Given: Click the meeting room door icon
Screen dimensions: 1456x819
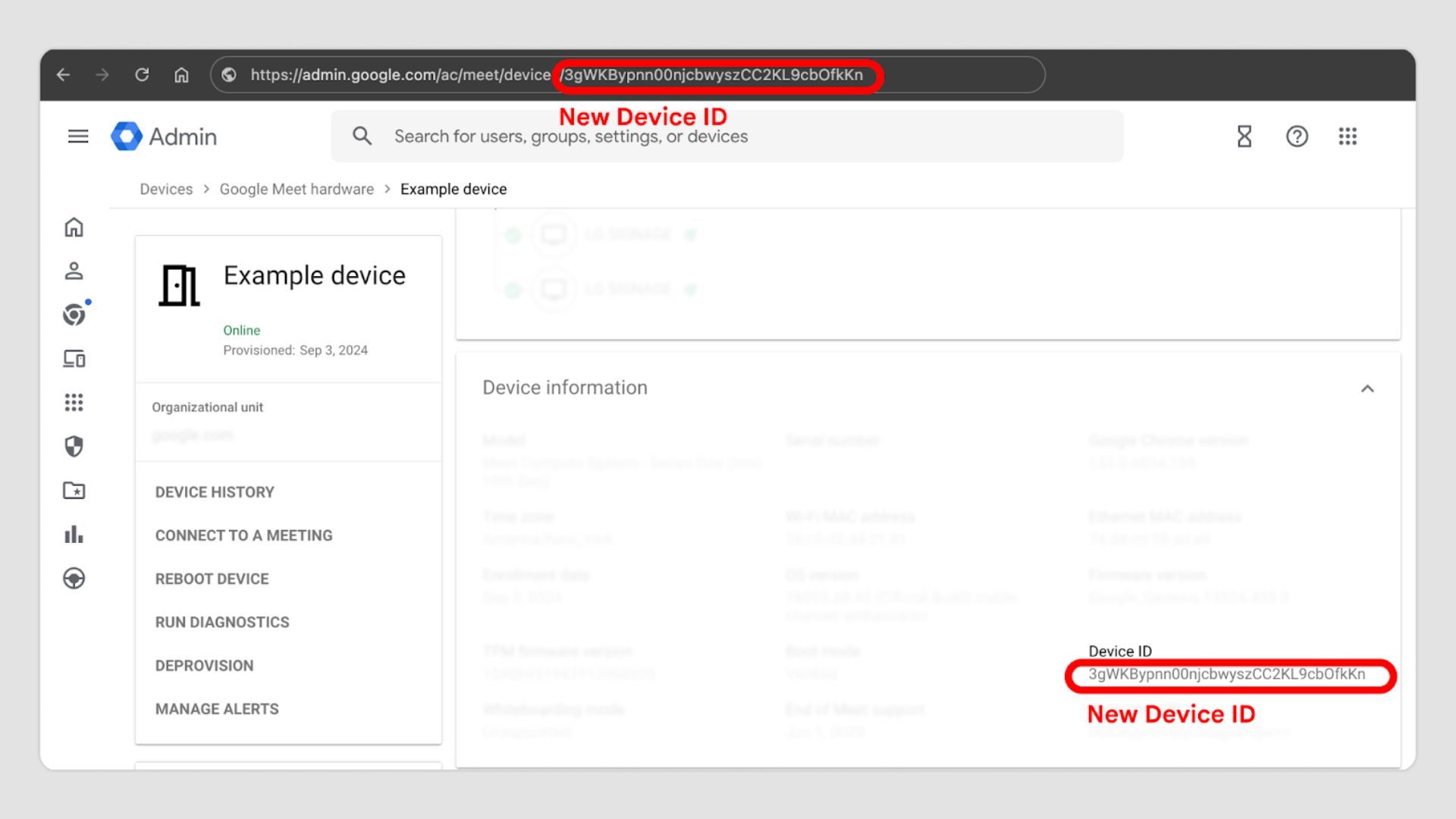Looking at the screenshot, I should click(x=179, y=285).
